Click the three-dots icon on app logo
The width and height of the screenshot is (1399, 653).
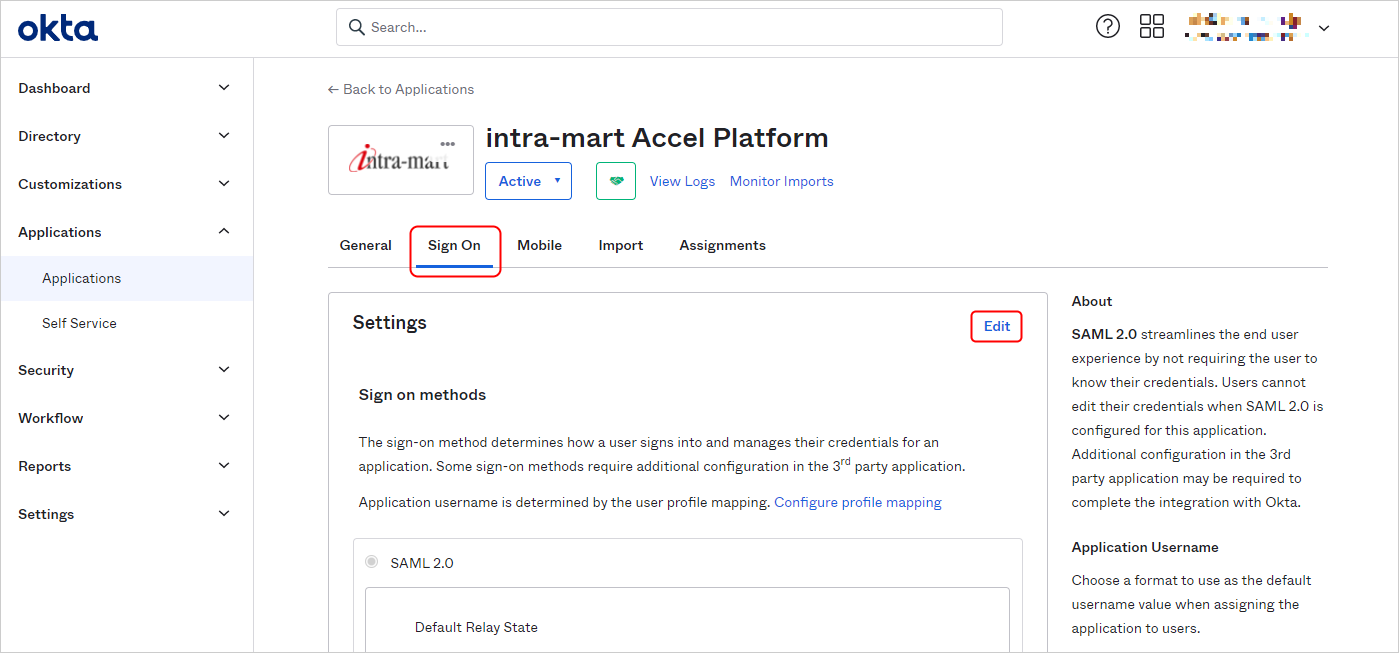pos(447,144)
